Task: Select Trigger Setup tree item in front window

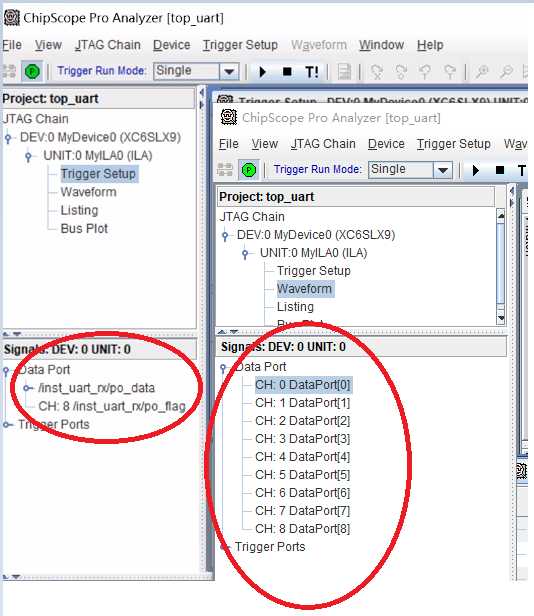Action: pyautogui.click(x=314, y=271)
